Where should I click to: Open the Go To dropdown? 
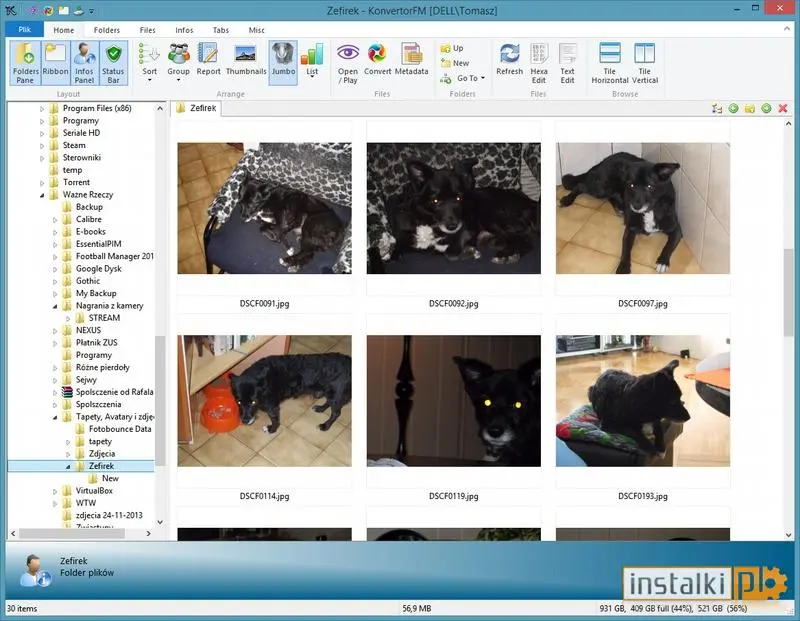click(462, 78)
